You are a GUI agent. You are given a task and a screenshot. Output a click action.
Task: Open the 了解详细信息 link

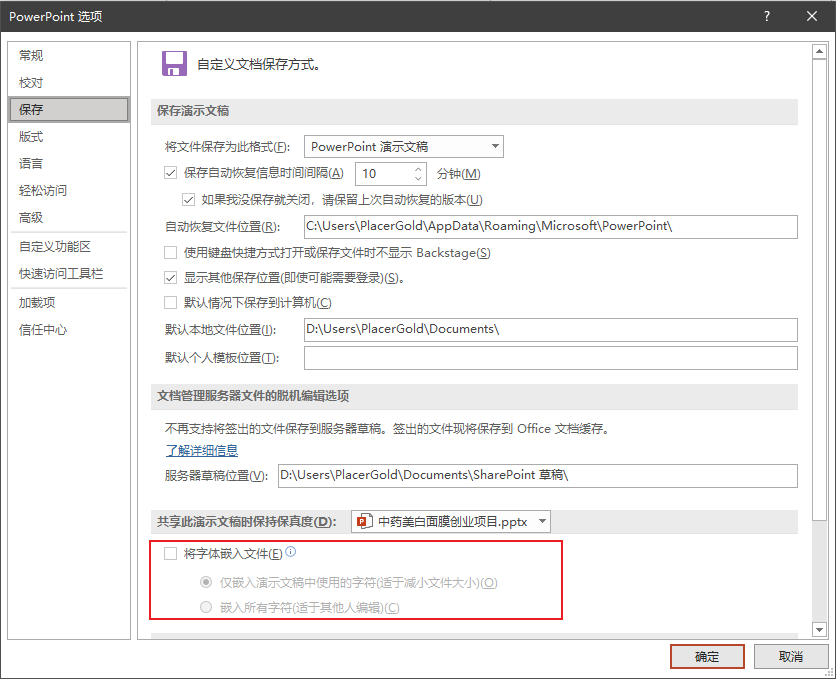pos(202,450)
